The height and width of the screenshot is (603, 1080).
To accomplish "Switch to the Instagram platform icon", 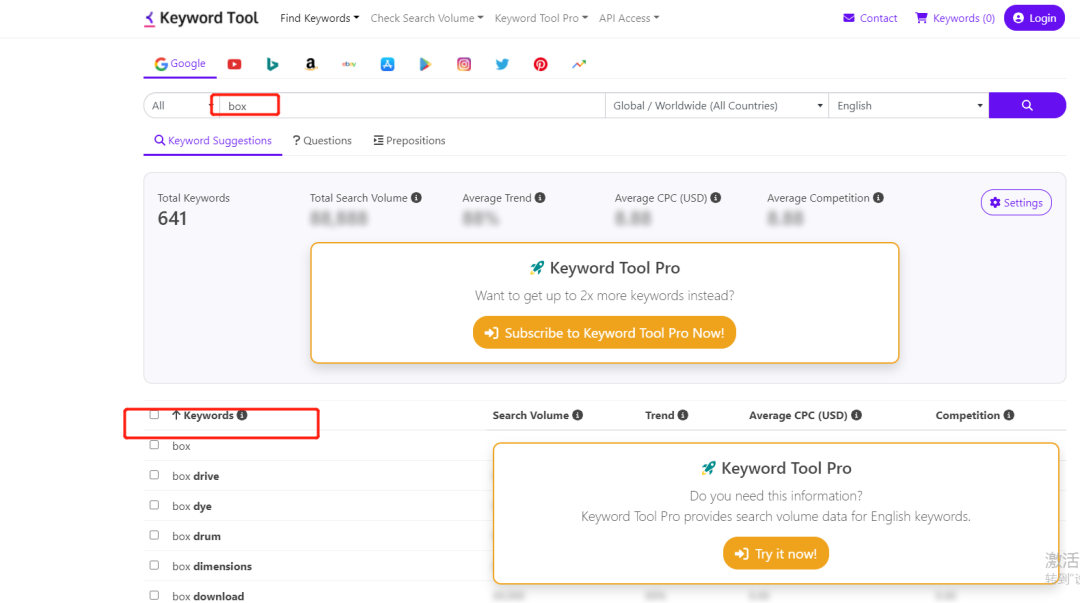I will coord(464,64).
